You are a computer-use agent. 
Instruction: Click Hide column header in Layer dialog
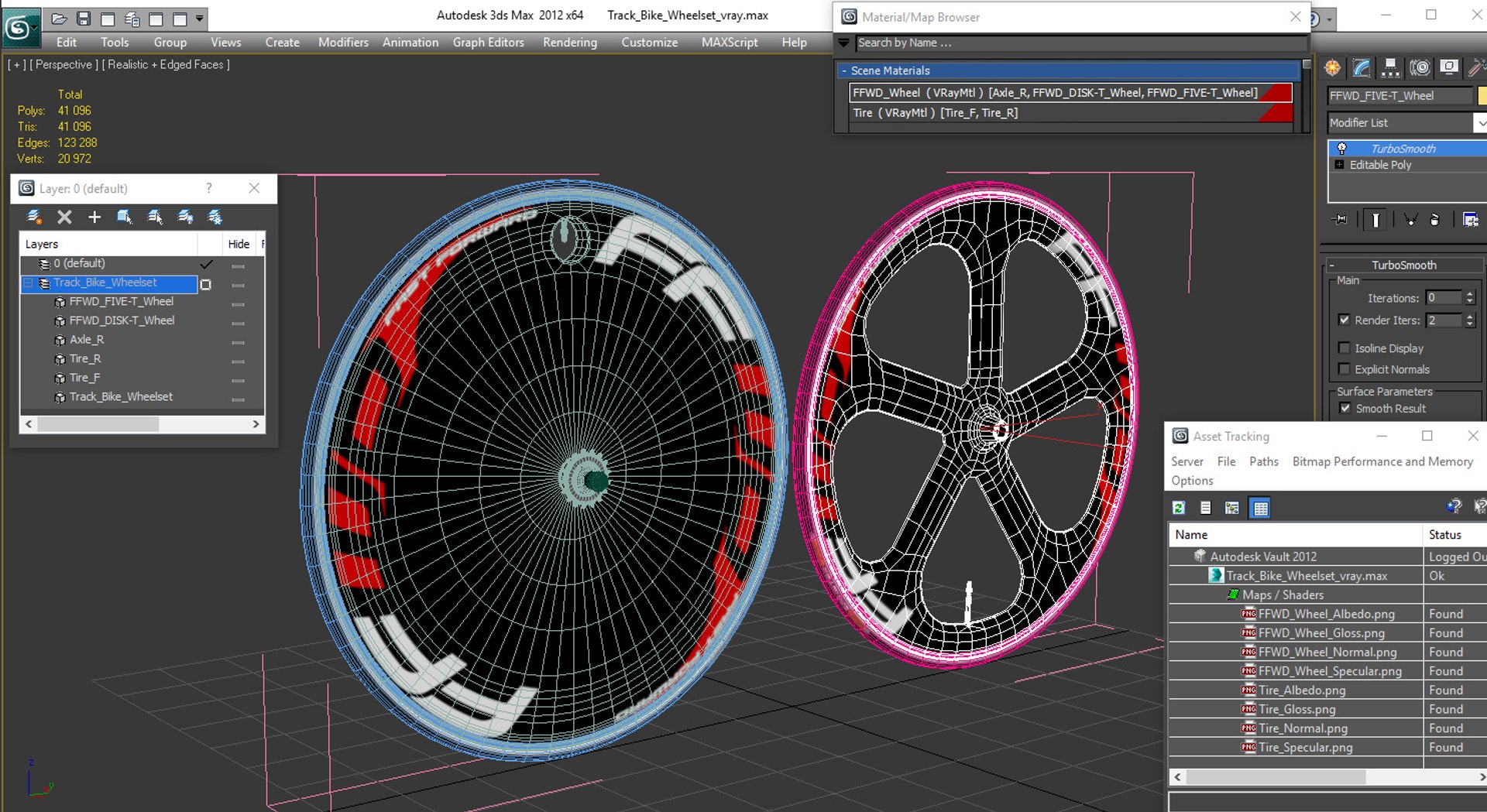239,244
